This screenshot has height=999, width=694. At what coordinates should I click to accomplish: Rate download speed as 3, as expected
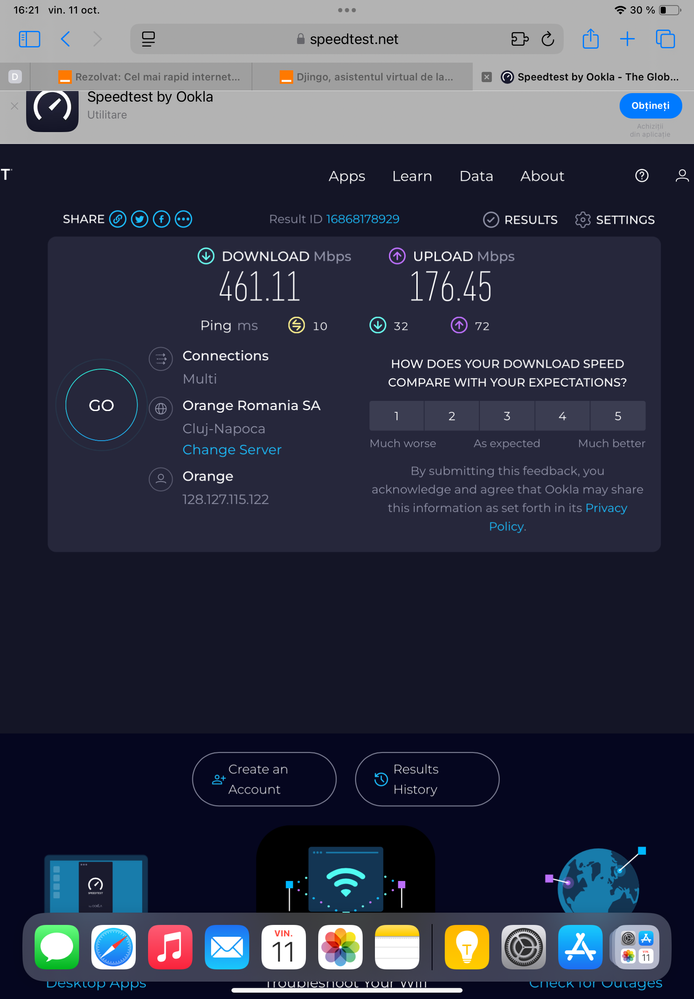pyautogui.click(x=507, y=416)
